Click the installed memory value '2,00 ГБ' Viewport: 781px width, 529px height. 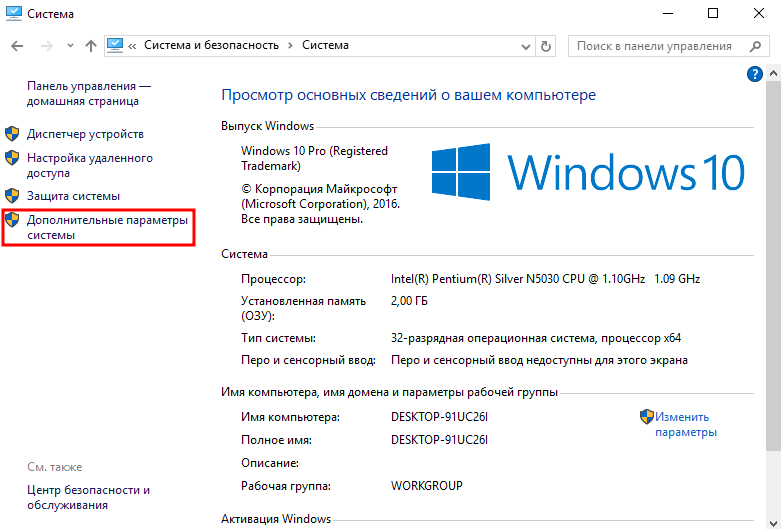[x=409, y=301]
